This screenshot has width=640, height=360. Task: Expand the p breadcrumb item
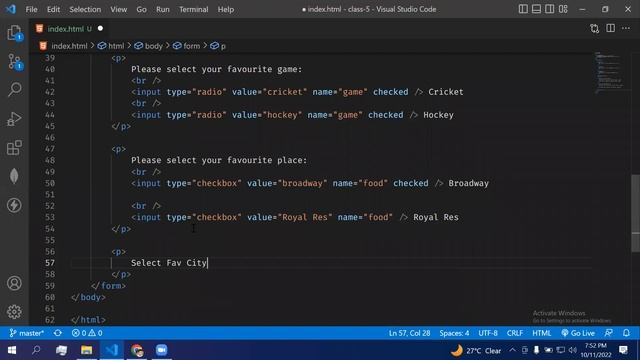[218, 46]
